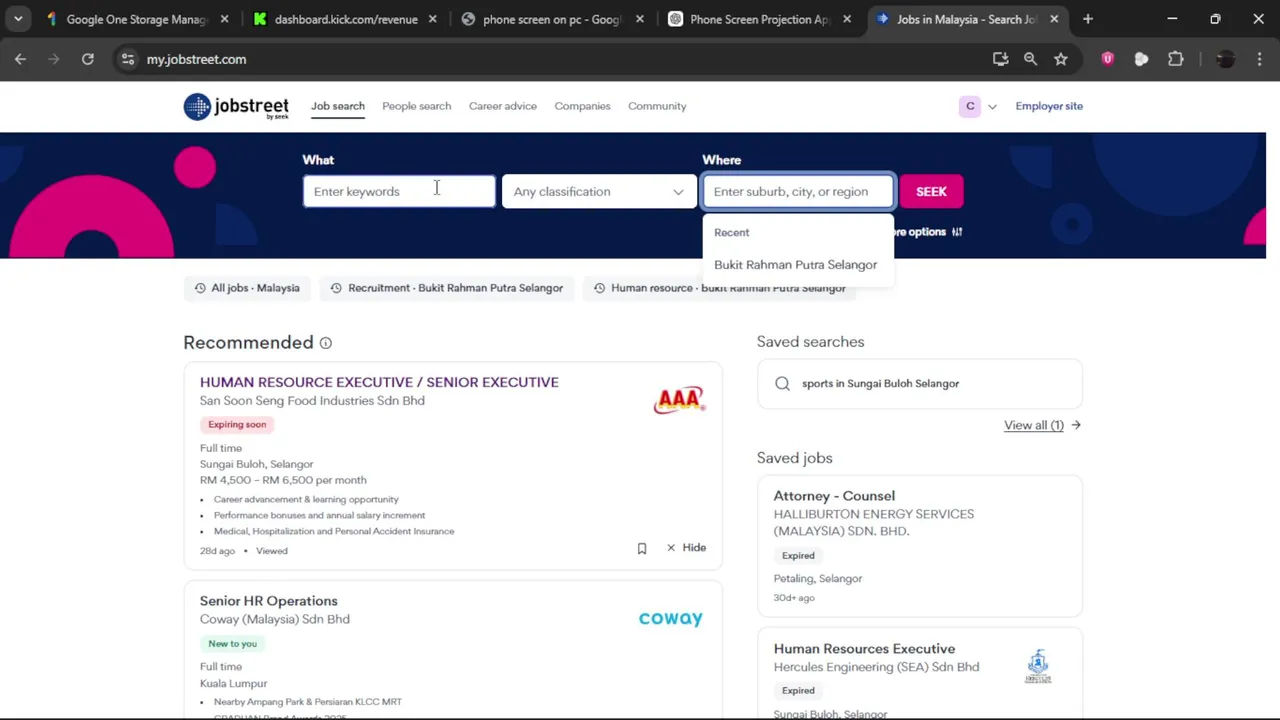Viewport: 1280px width, 720px height.
Task: Click the sliders icon beside more options
Action: coord(957,232)
